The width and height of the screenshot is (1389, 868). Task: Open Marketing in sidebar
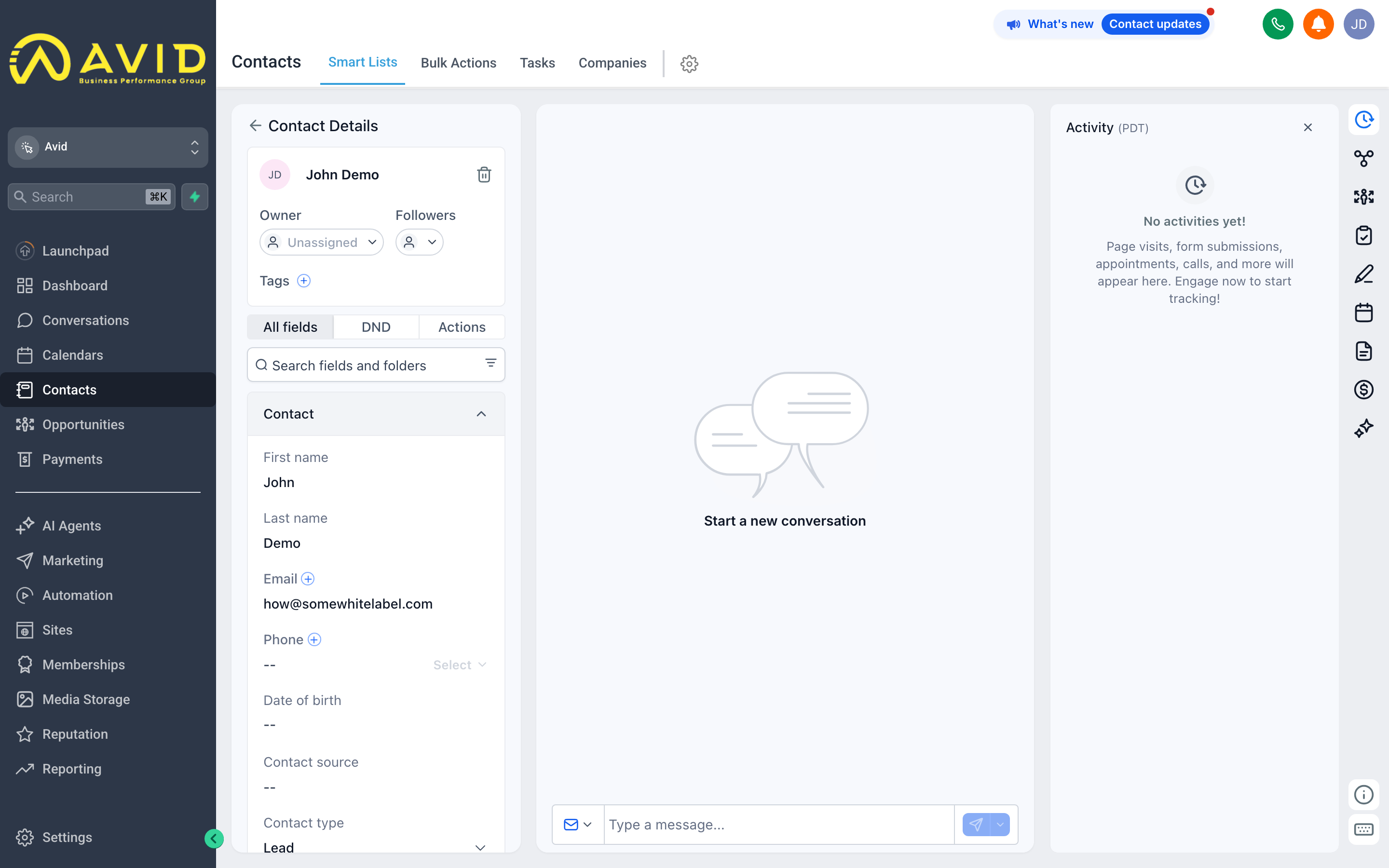(x=108, y=560)
